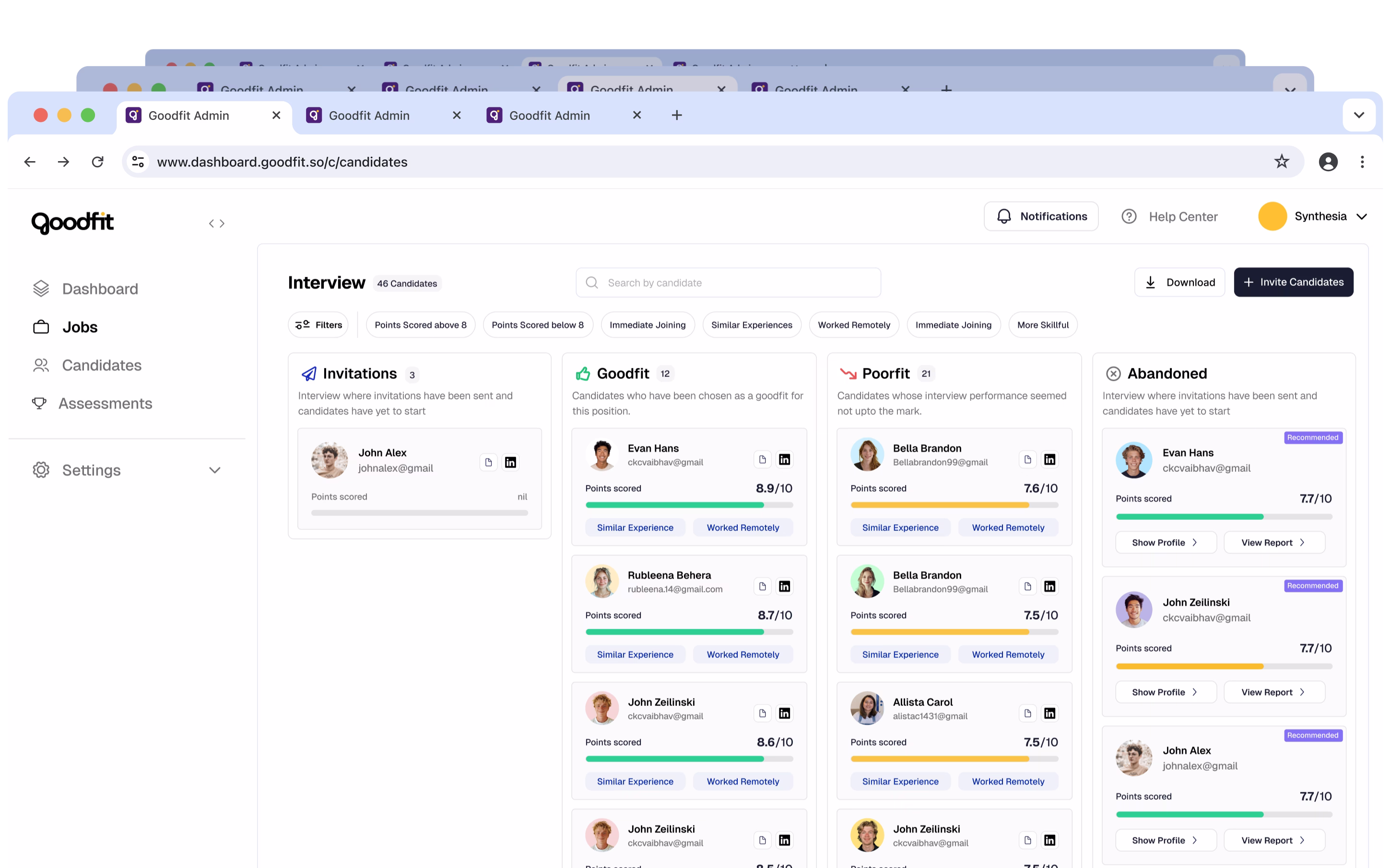
Task: View Report for John Zeilinski in Abandoned
Action: 1274,692
